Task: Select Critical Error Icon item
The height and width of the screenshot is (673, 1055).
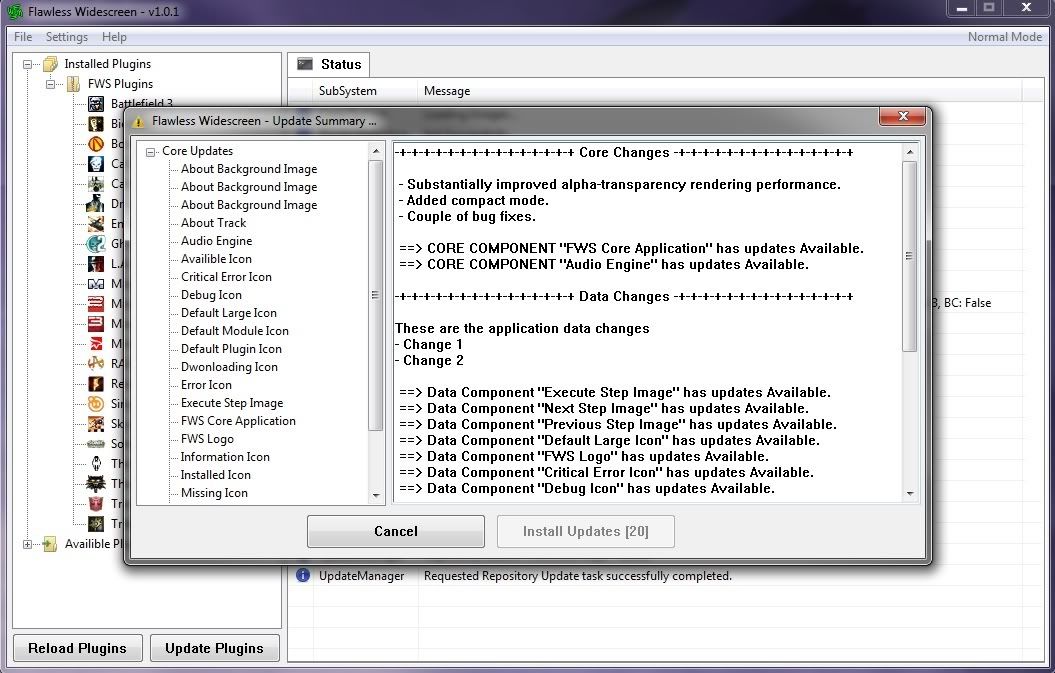Action: click(226, 277)
